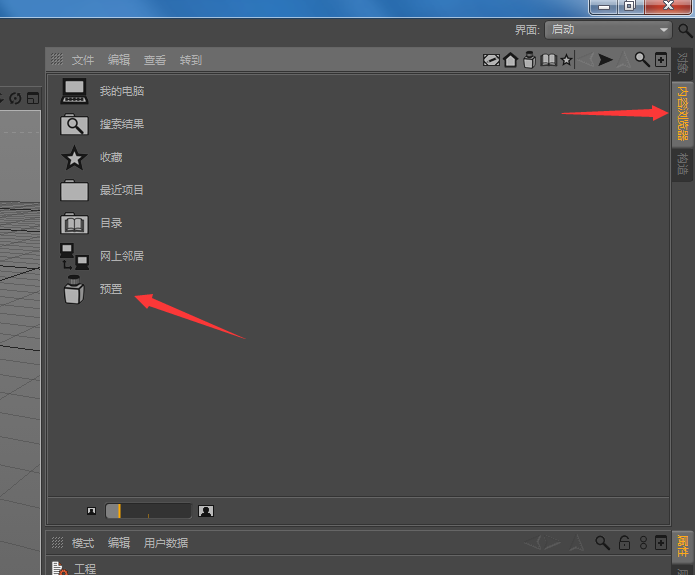Image resolution: width=695 pixels, height=575 pixels.
Task: Minimize the application window
Action: 604,7
